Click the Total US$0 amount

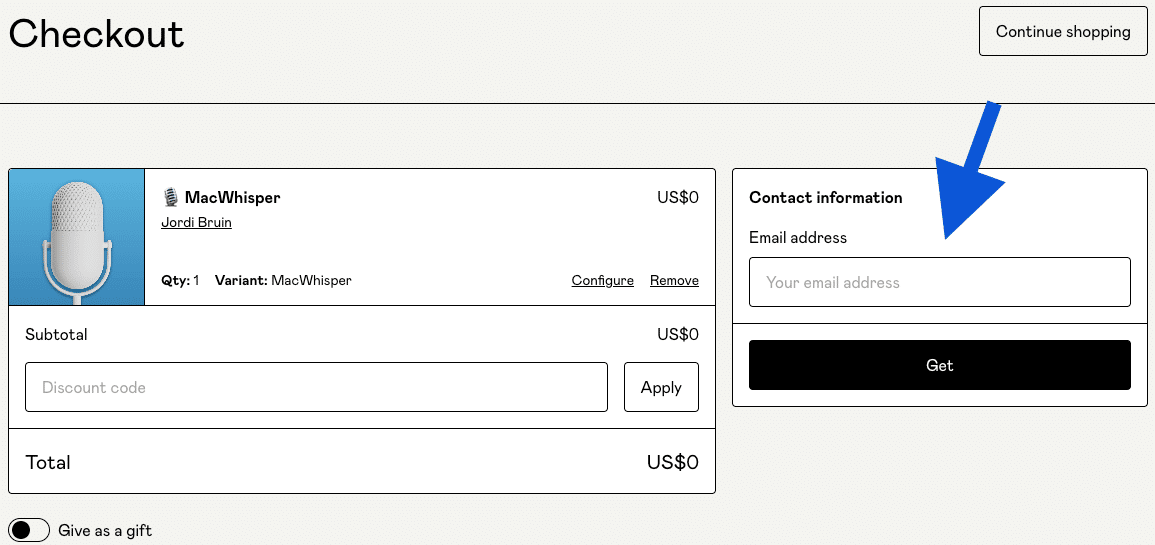click(672, 462)
